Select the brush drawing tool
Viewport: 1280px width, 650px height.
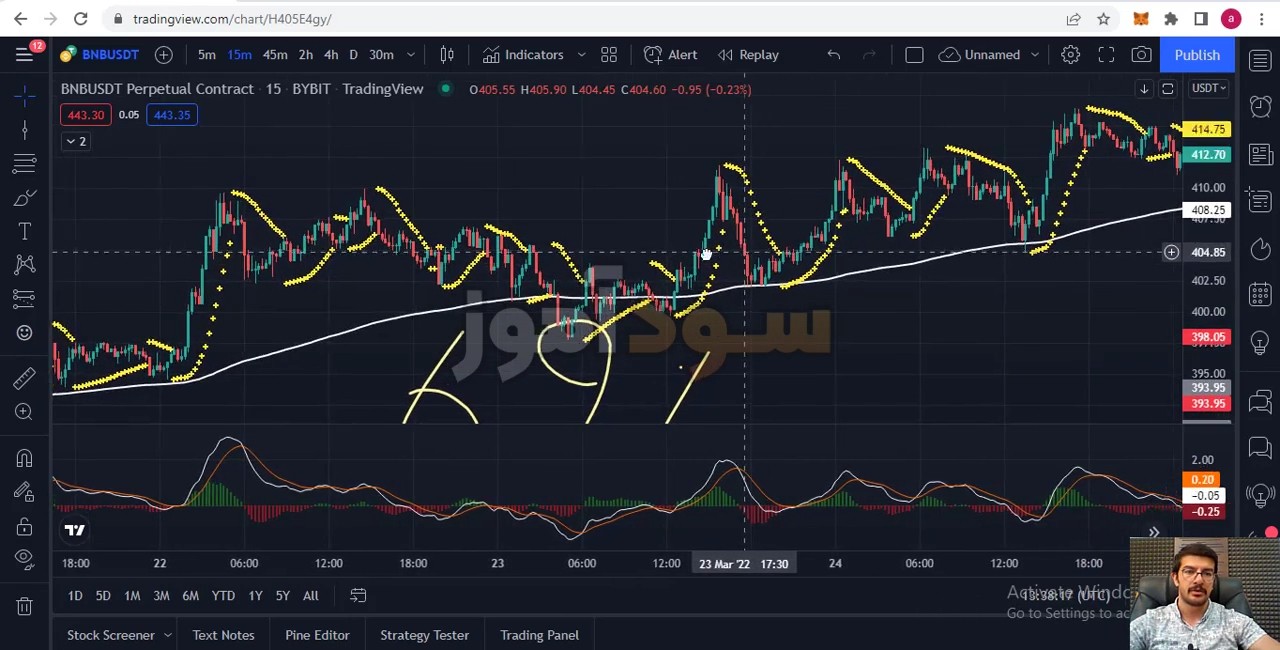click(25, 198)
